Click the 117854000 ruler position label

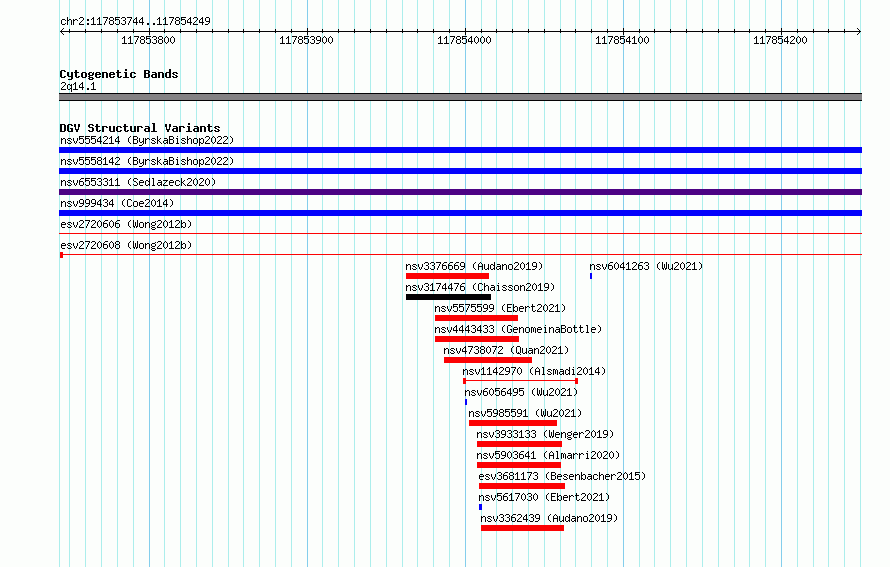pos(464,40)
